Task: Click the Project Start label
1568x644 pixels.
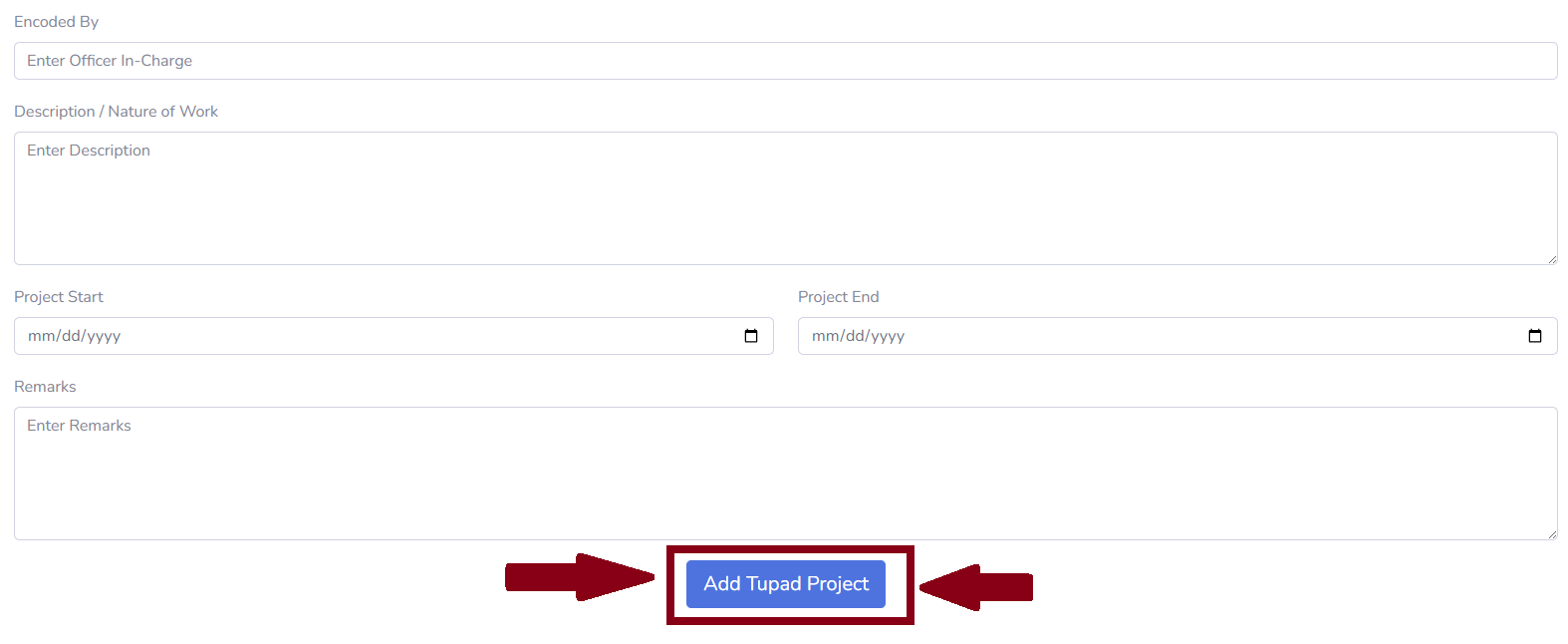Action: tap(59, 297)
